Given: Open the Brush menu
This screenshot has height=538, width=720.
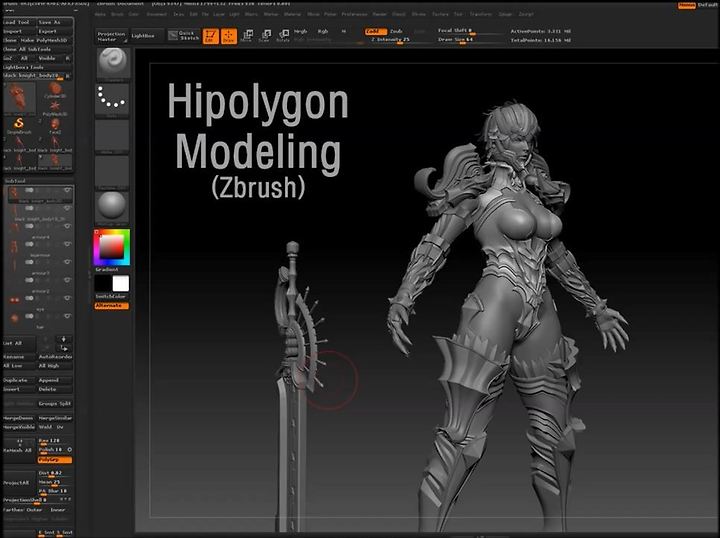Looking at the screenshot, I should point(117,14).
